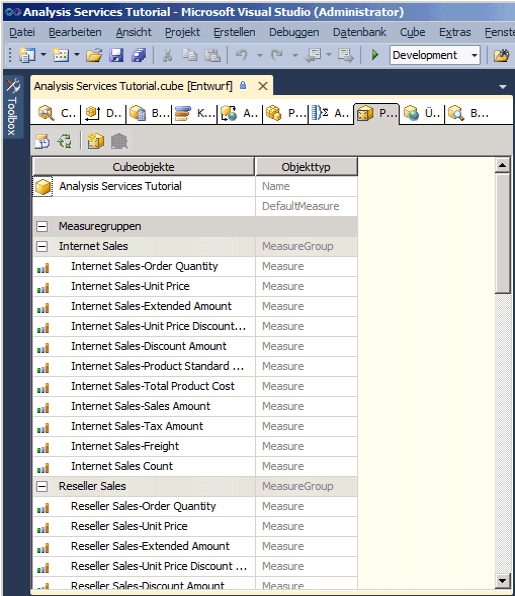This screenshot has width=515, height=596.
Task: Open the Datenbank menu
Action: tap(360, 32)
